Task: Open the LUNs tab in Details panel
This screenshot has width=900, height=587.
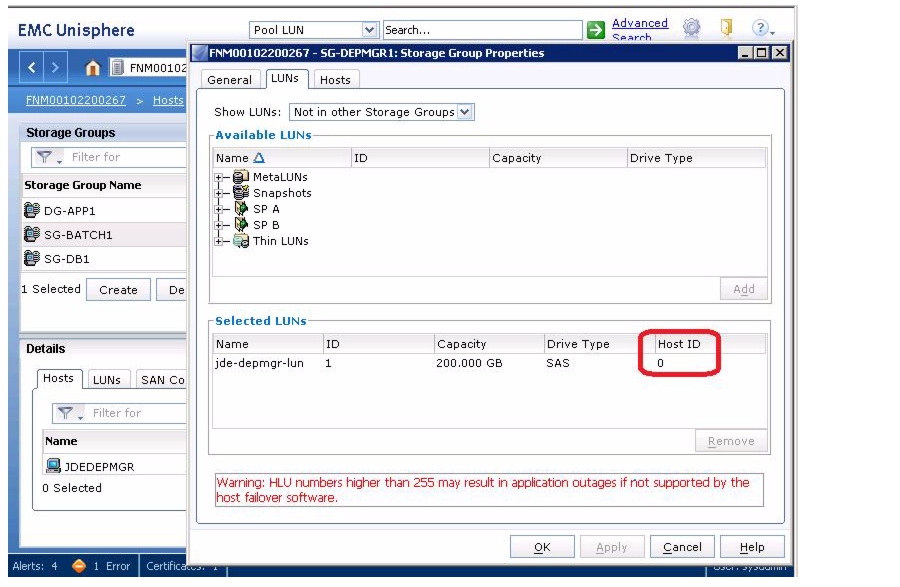Action: point(107,380)
